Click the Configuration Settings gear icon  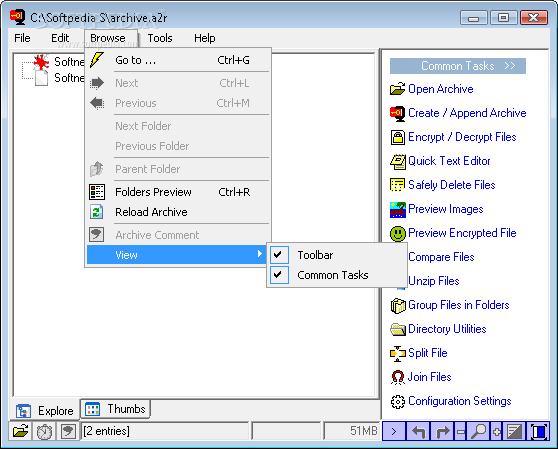(398, 402)
